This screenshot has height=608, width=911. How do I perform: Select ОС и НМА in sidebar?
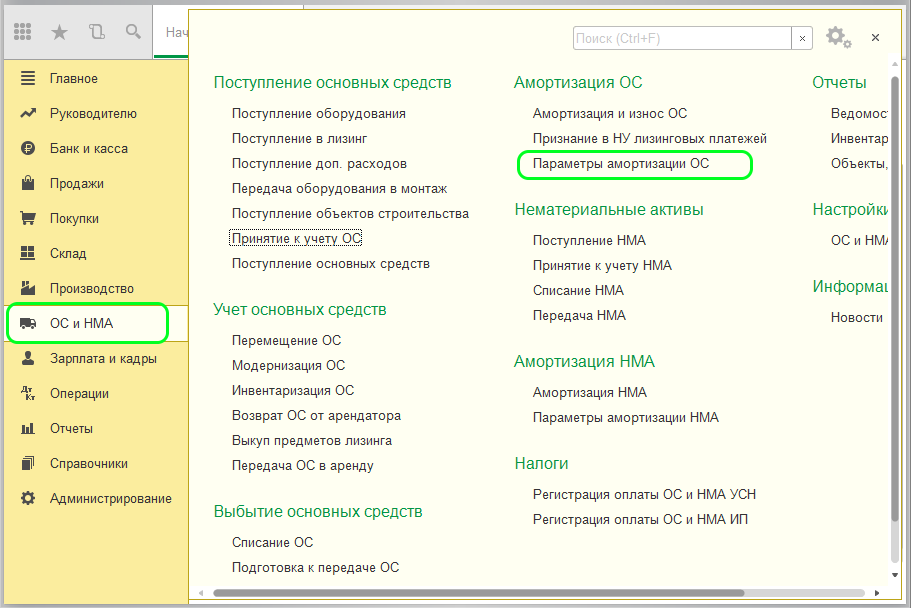tap(81, 324)
